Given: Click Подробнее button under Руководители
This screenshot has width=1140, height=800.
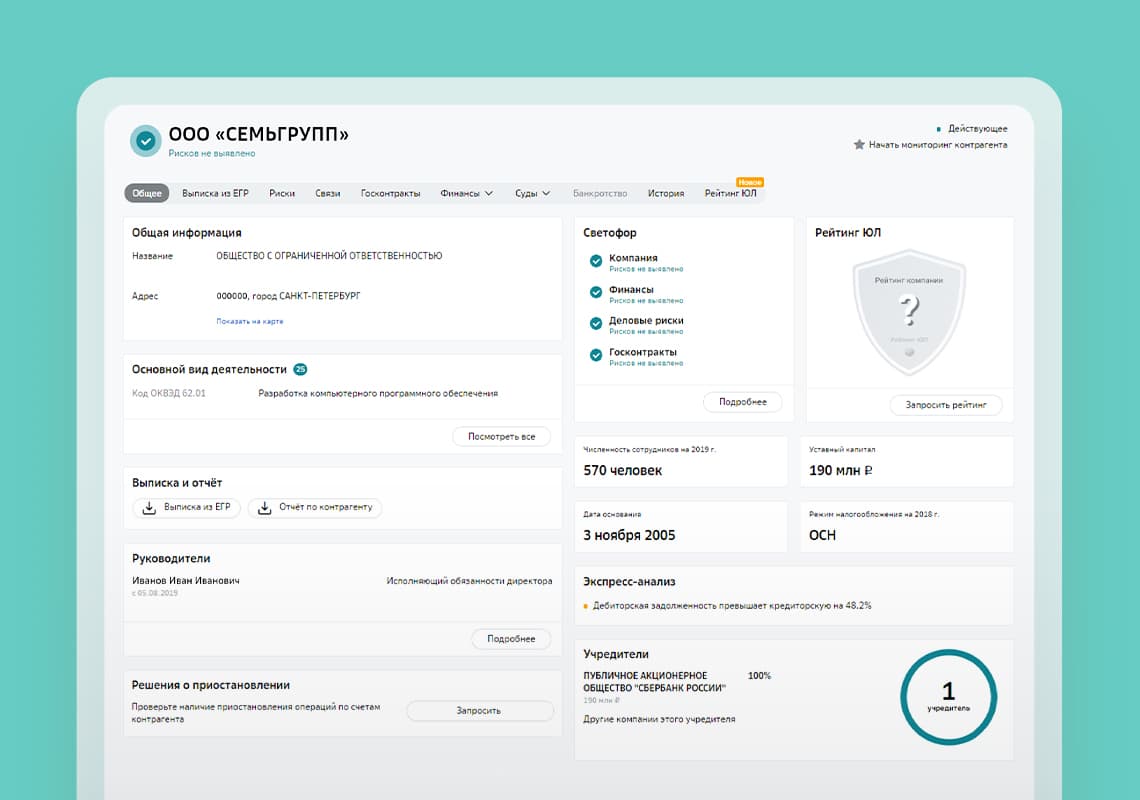Looking at the screenshot, I should pyautogui.click(x=511, y=639).
